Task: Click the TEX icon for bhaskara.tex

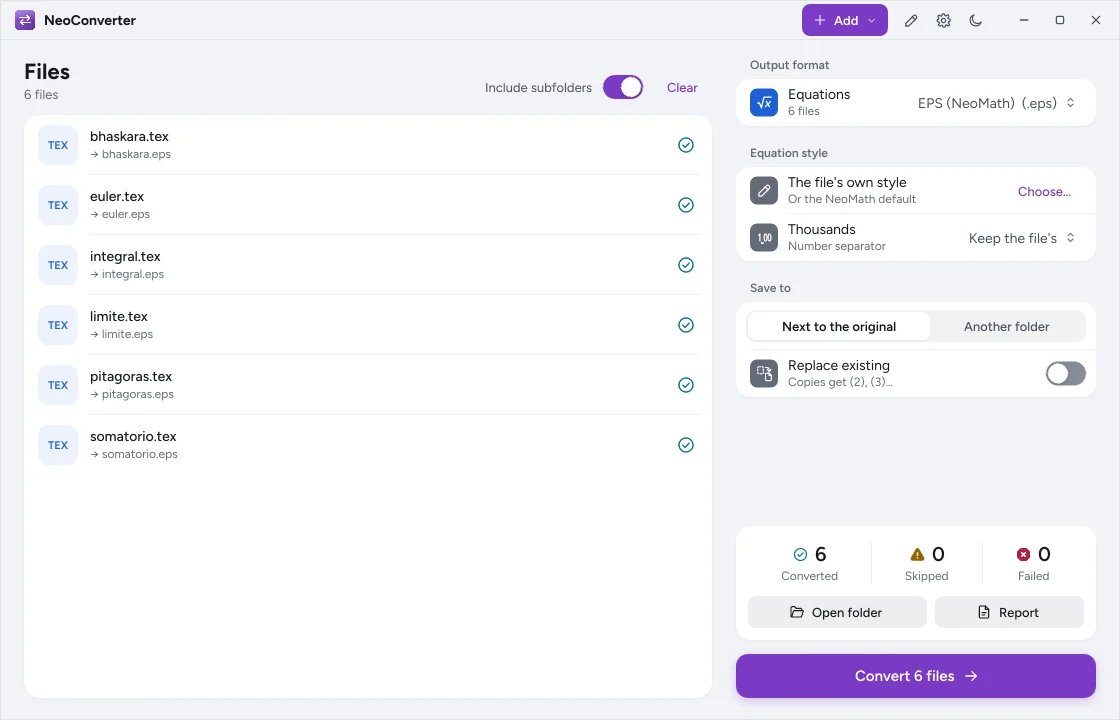Action: click(58, 145)
